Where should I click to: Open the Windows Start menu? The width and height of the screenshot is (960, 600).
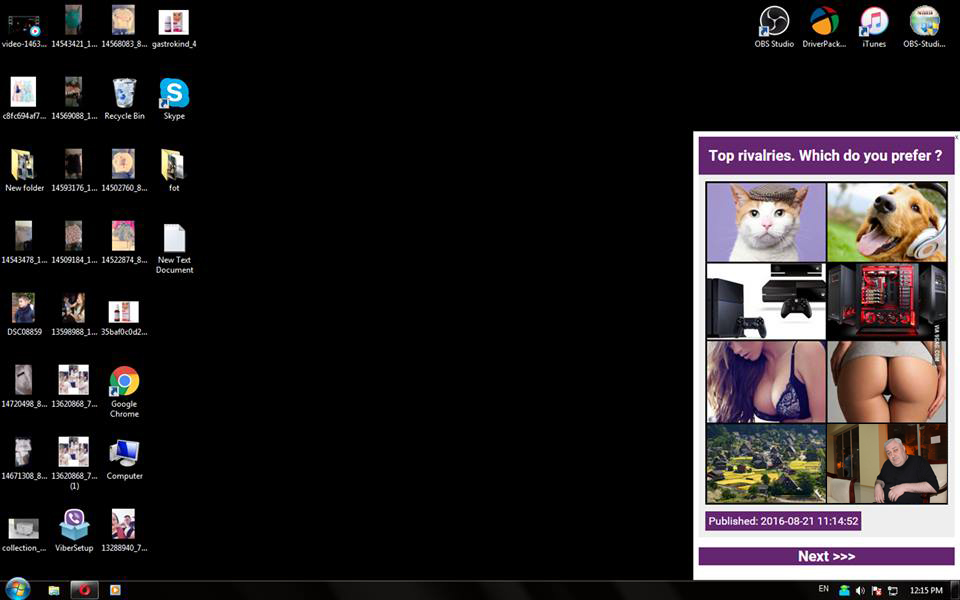click(x=17, y=590)
